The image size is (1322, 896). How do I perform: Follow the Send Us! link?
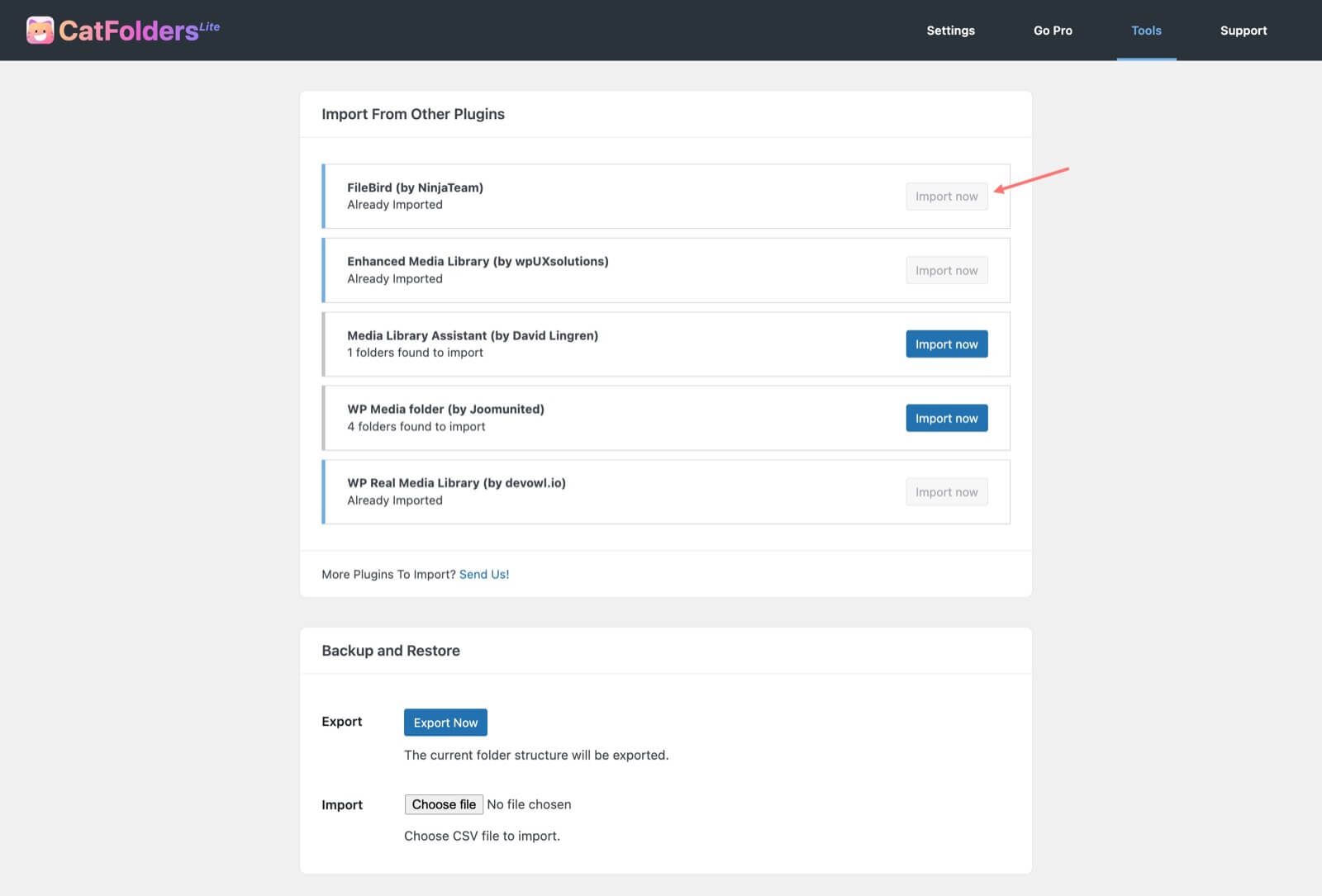(x=484, y=574)
